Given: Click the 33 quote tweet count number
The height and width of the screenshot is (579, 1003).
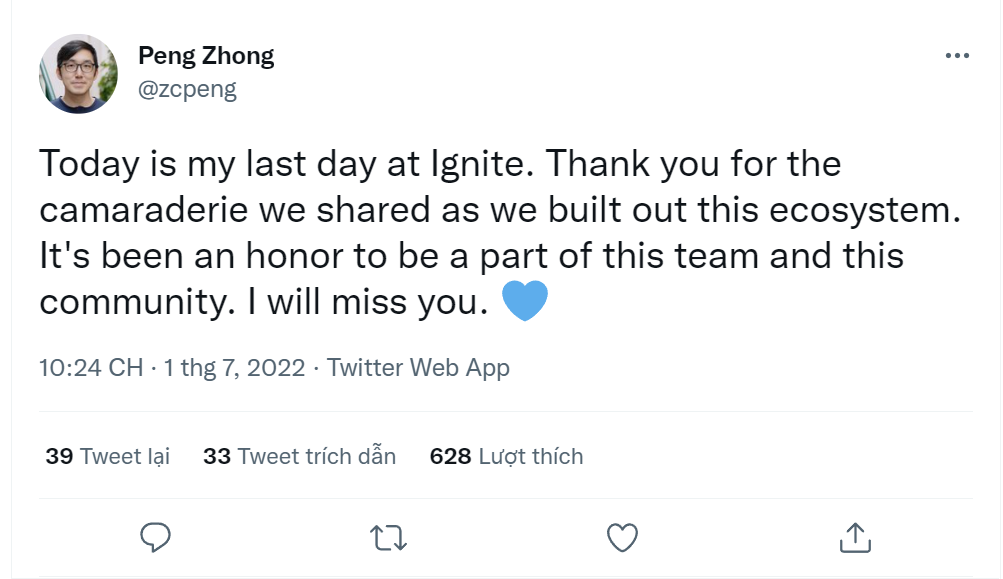Looking at the screenshot, I should point(217,457).
